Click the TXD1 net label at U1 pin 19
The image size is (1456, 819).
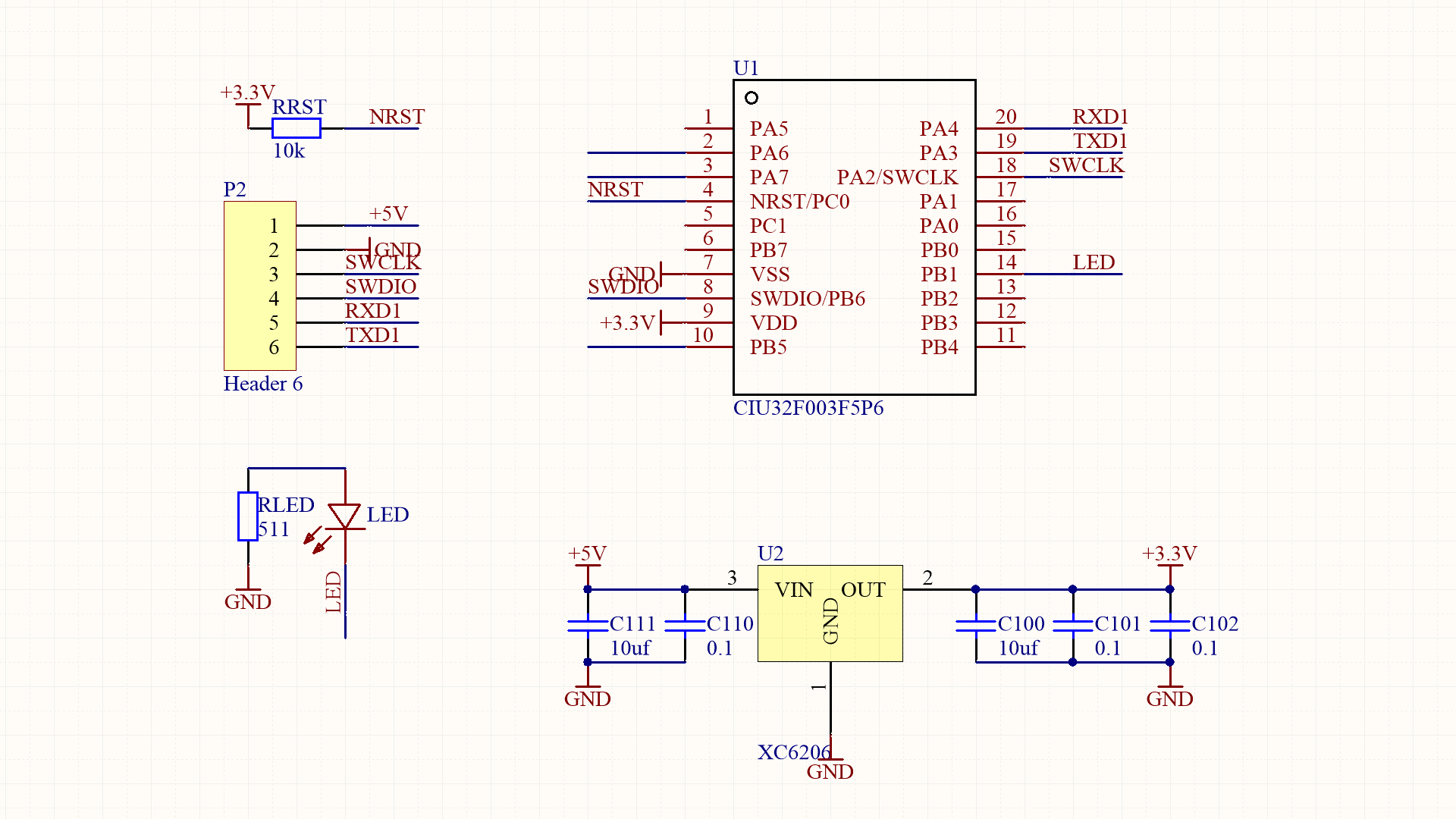1101,141
